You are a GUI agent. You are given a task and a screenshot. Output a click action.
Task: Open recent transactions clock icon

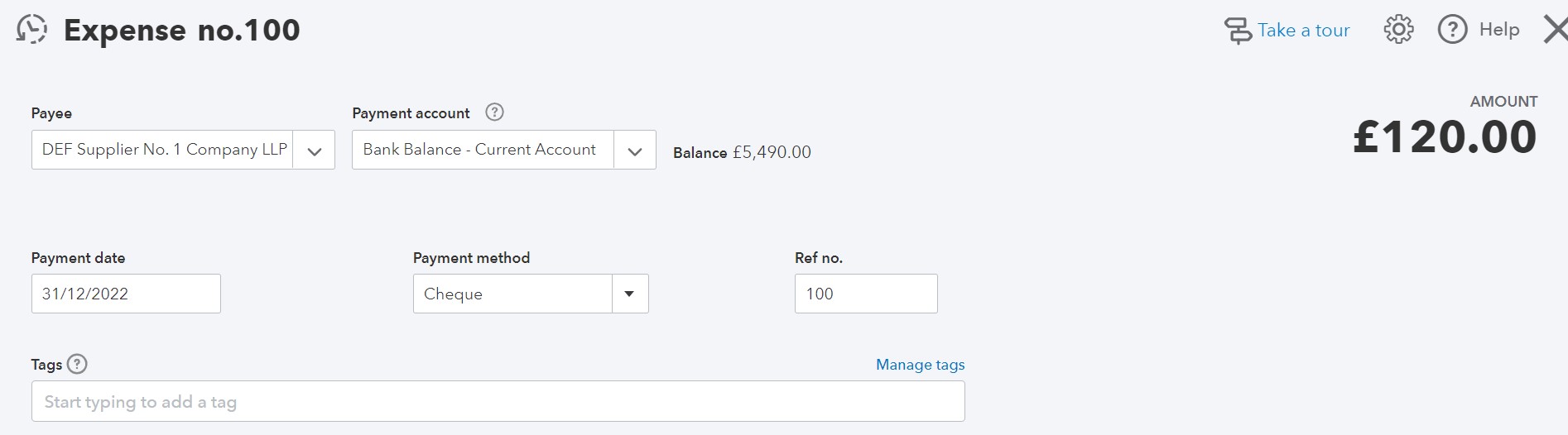tap(31, 30)
